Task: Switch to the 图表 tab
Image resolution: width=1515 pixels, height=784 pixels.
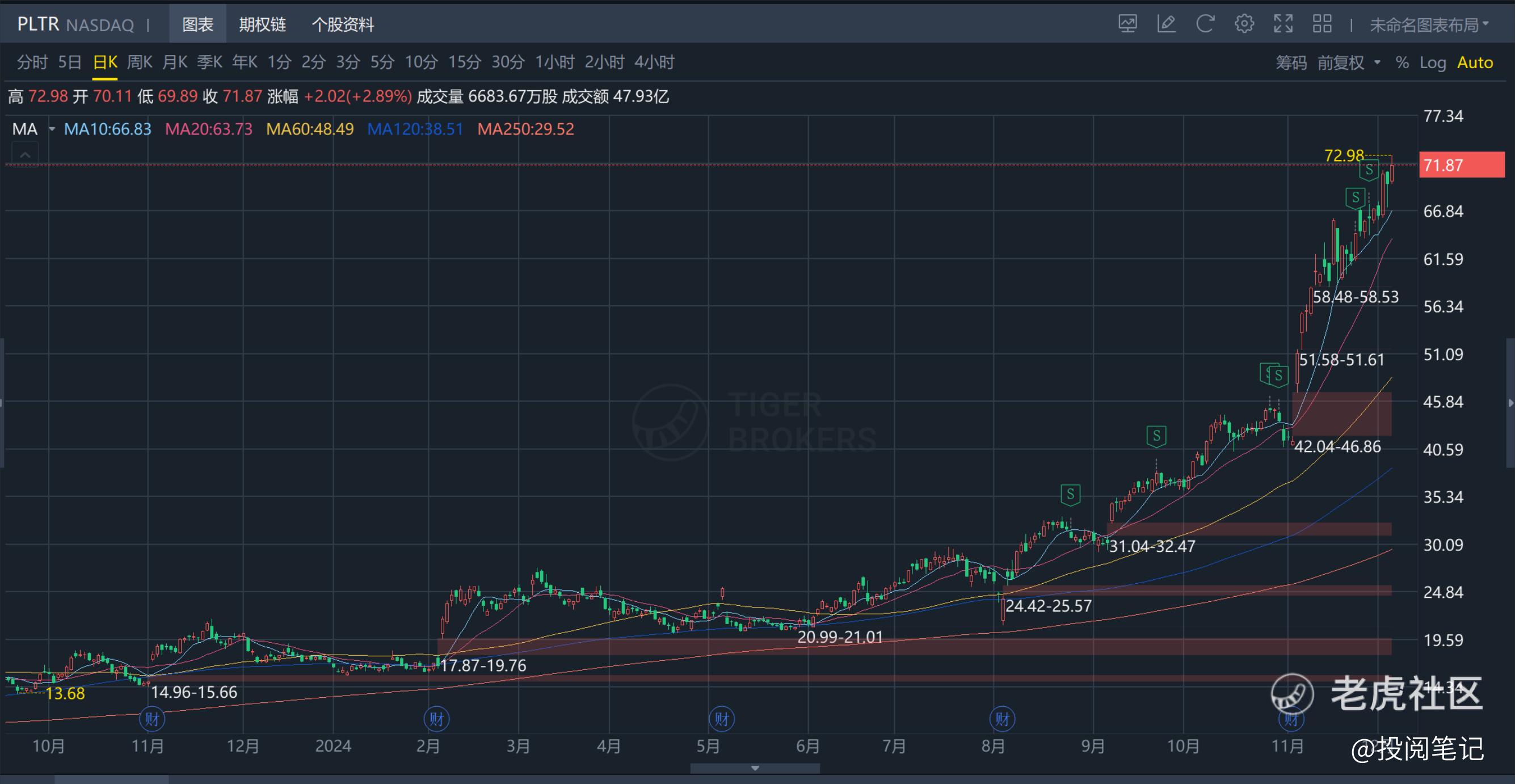Action: [x=197, y=24]
